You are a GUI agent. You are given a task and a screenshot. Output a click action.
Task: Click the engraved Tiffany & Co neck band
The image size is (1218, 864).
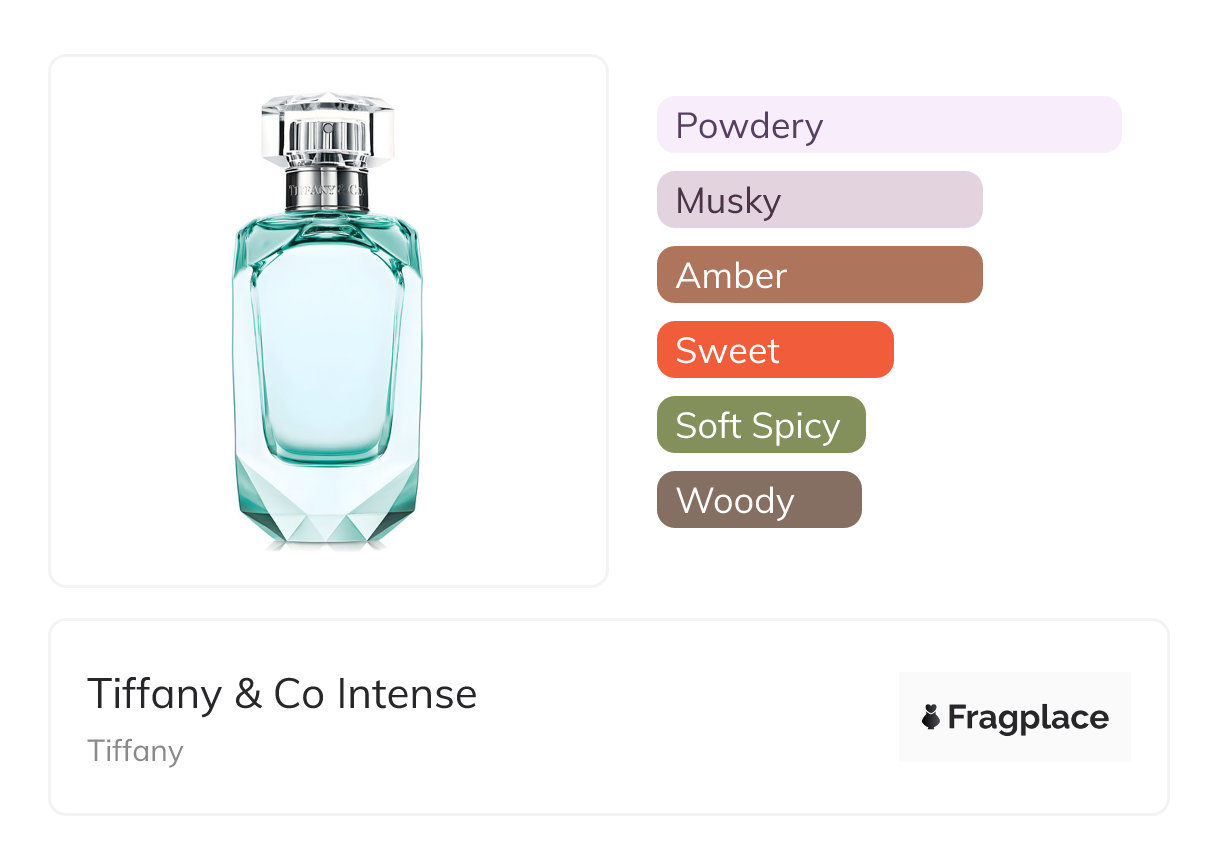click(x=327, y=188)
